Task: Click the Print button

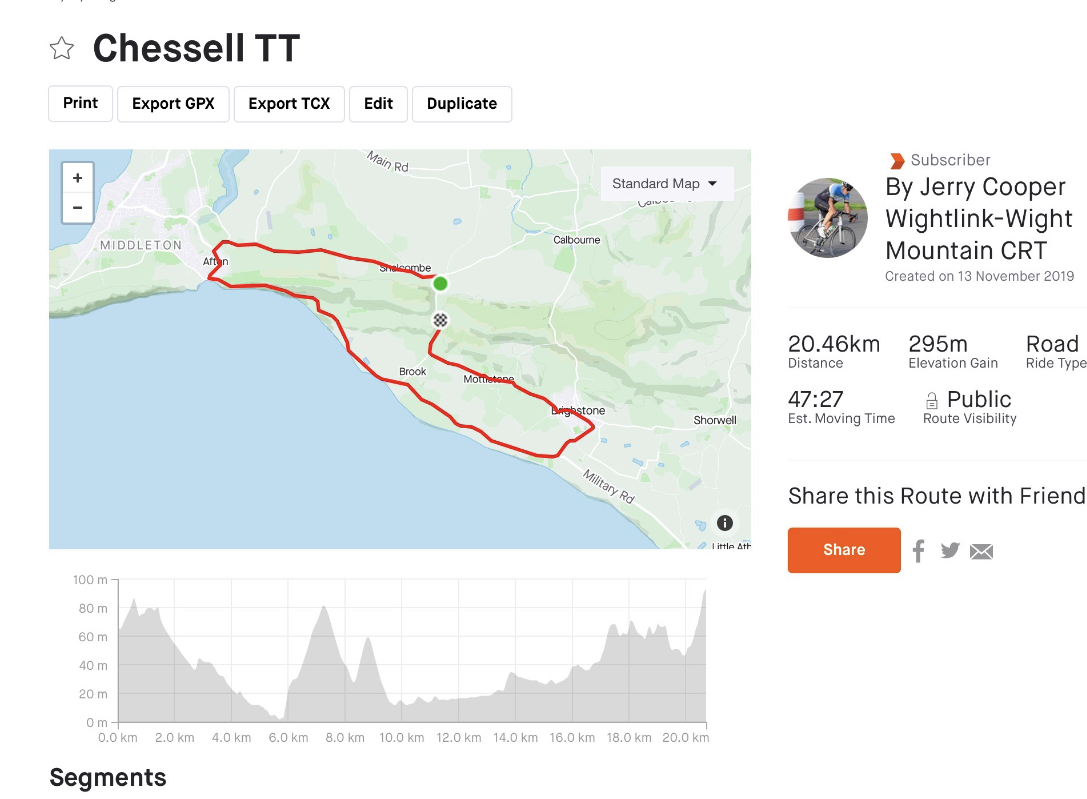Action: coord(80,104)
